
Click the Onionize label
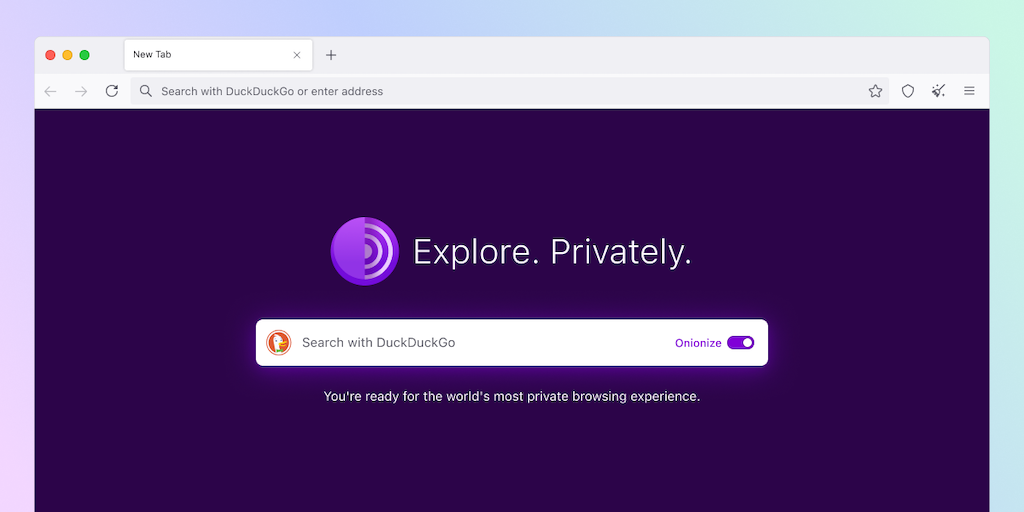click(698, 343)
